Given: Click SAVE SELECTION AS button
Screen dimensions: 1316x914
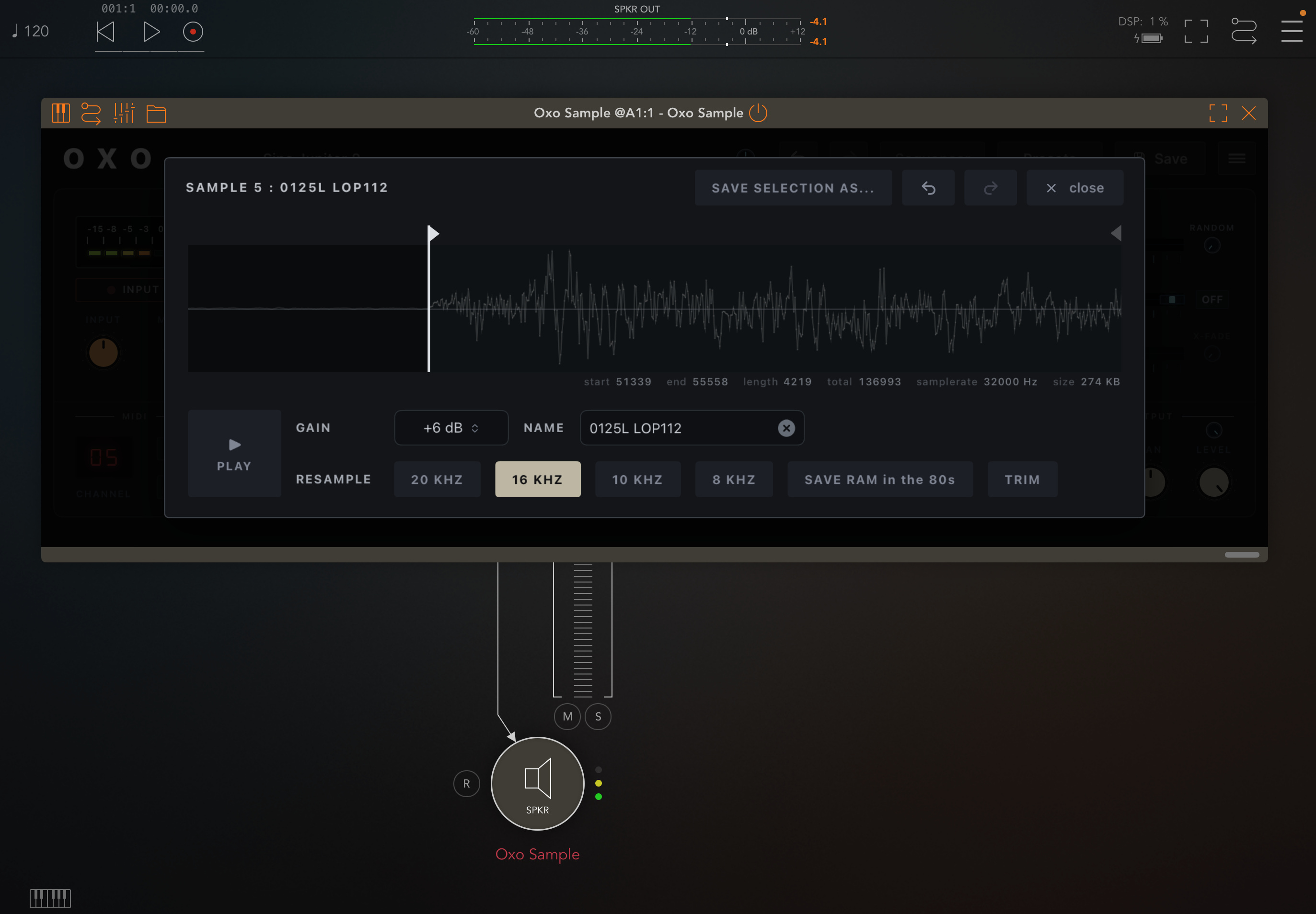Looking at the screenshot, I should click(793, 188).
